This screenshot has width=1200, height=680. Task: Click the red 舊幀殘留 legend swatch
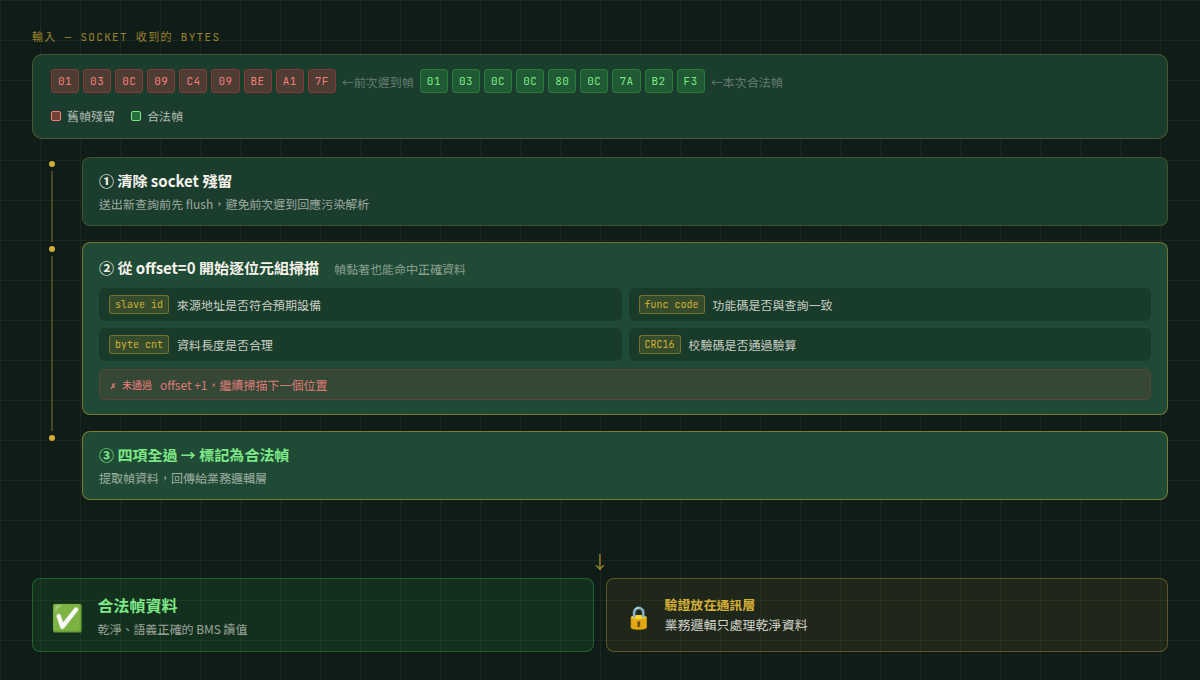pyautogui.click(x=56, y=116)
